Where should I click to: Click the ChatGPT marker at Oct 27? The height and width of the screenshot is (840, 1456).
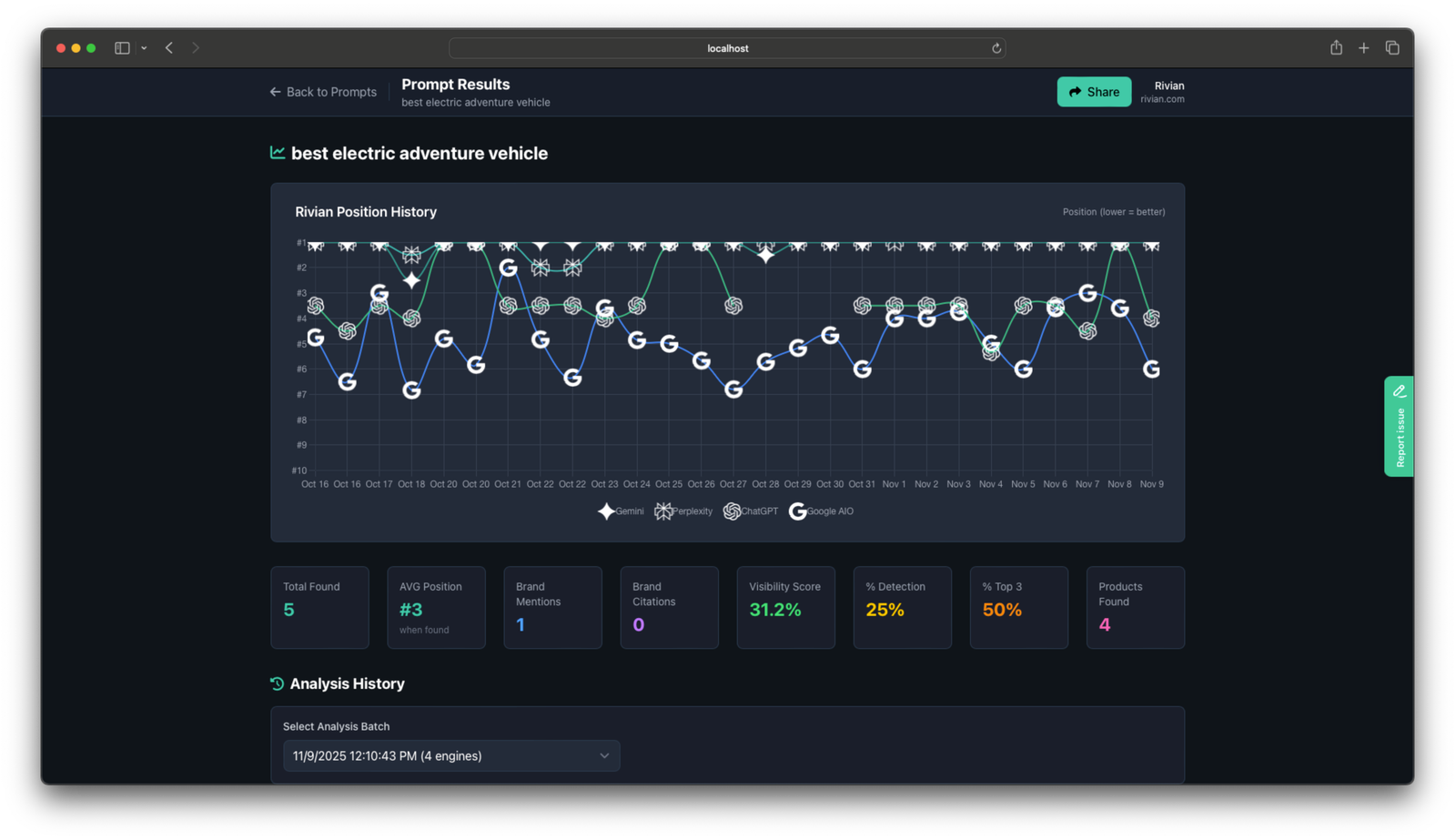733,306
